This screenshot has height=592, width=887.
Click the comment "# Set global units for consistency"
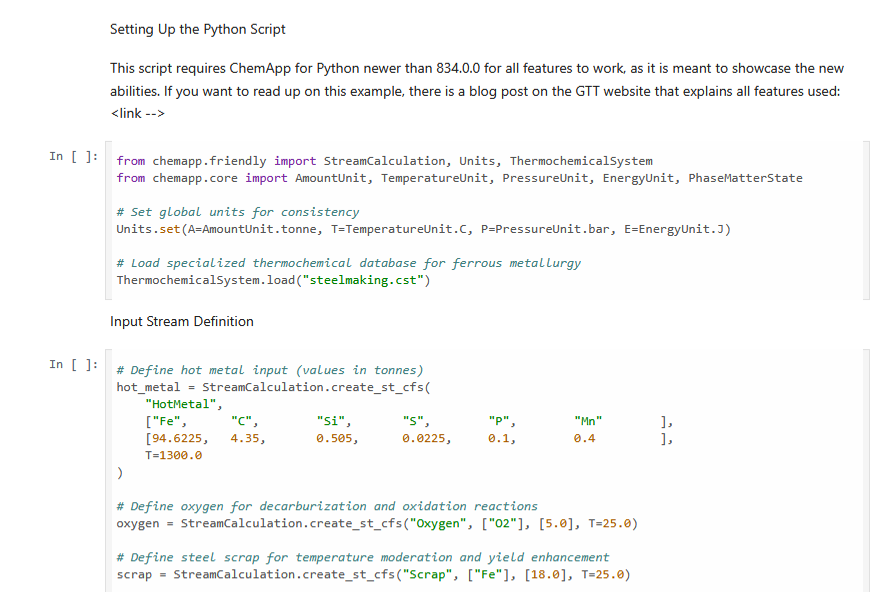point(238,212)
